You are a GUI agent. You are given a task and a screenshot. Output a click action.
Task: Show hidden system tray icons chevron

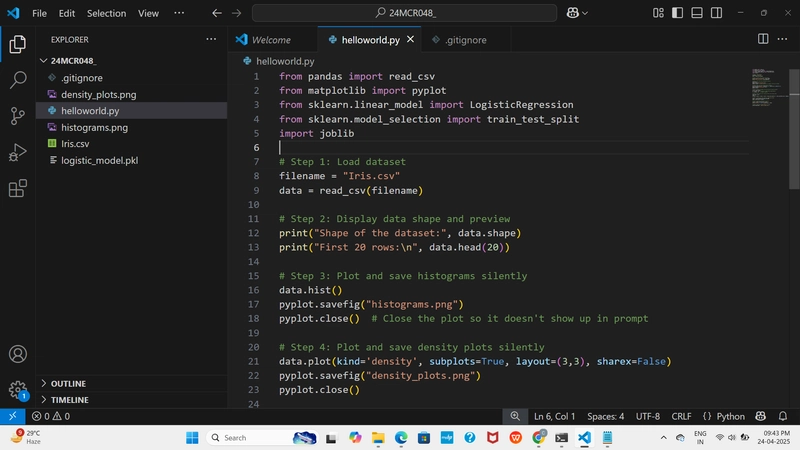coord(663,438)
